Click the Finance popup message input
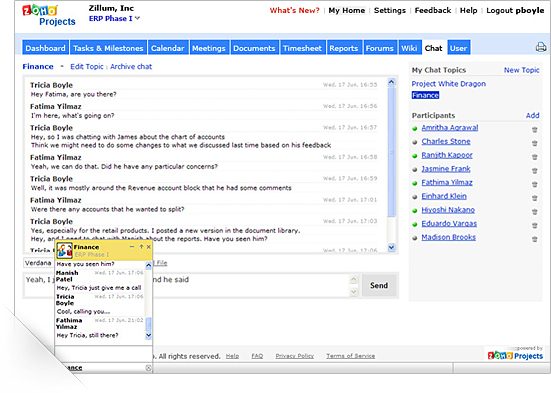The height and width of the screenshot is (393, 551). (103, 354)
